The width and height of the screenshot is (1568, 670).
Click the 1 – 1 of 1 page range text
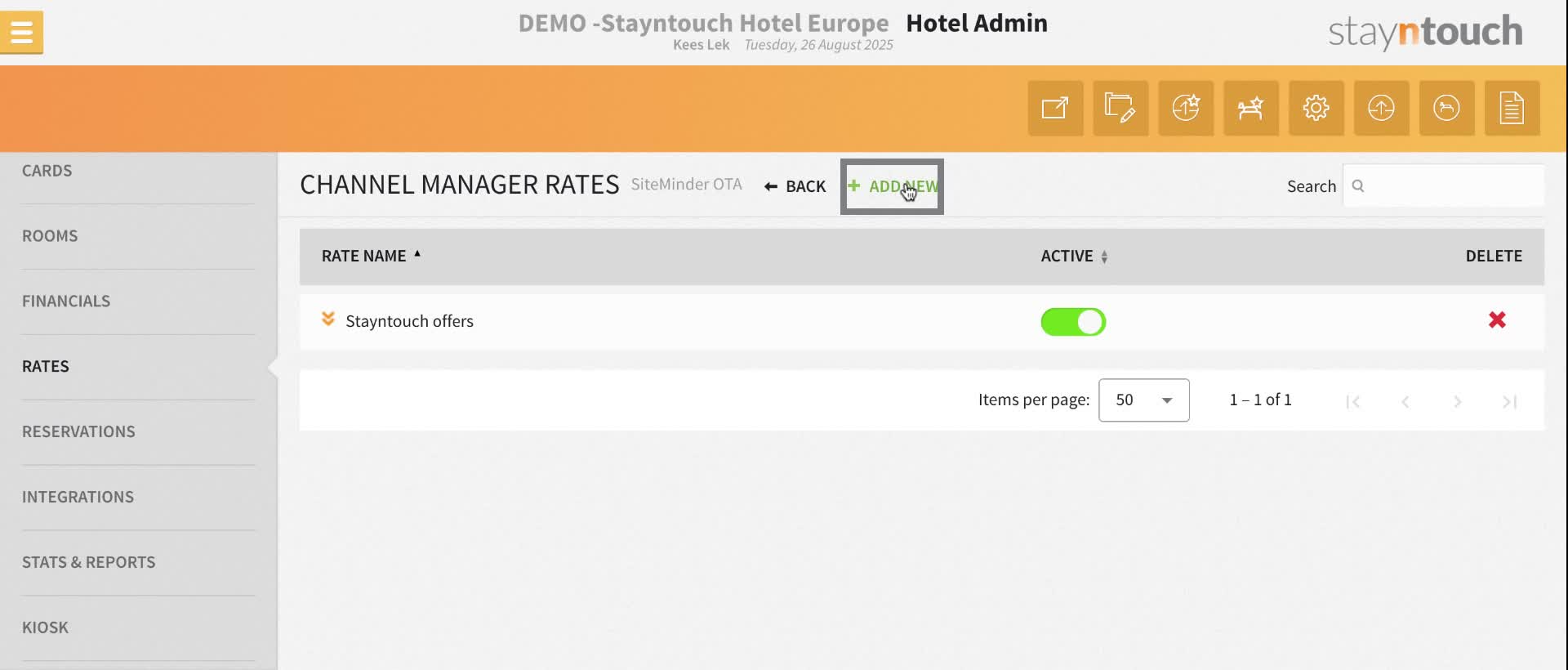coord(1260,400)
